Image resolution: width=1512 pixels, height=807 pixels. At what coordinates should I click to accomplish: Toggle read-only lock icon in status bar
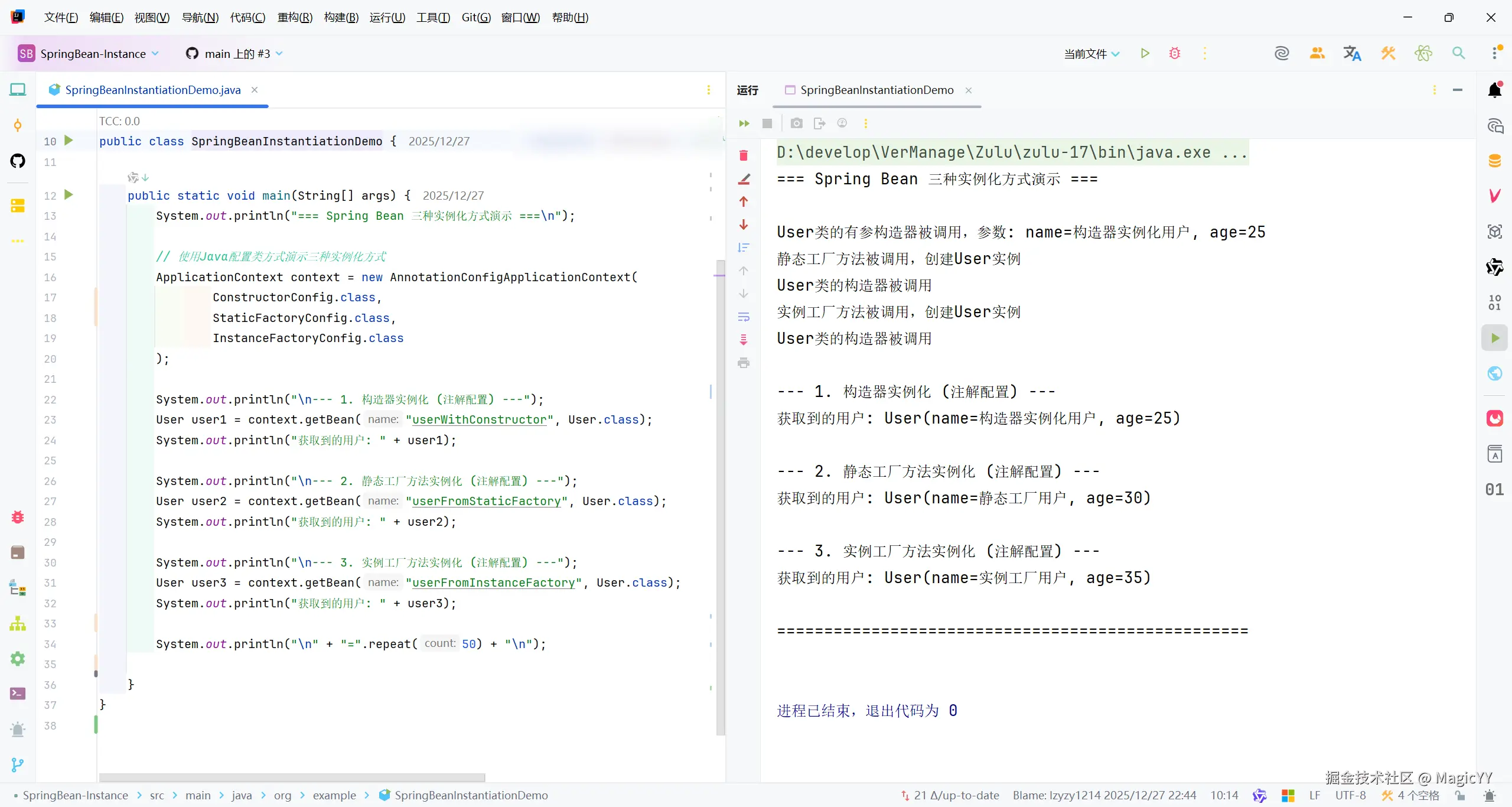click(x=1460, y=795)
